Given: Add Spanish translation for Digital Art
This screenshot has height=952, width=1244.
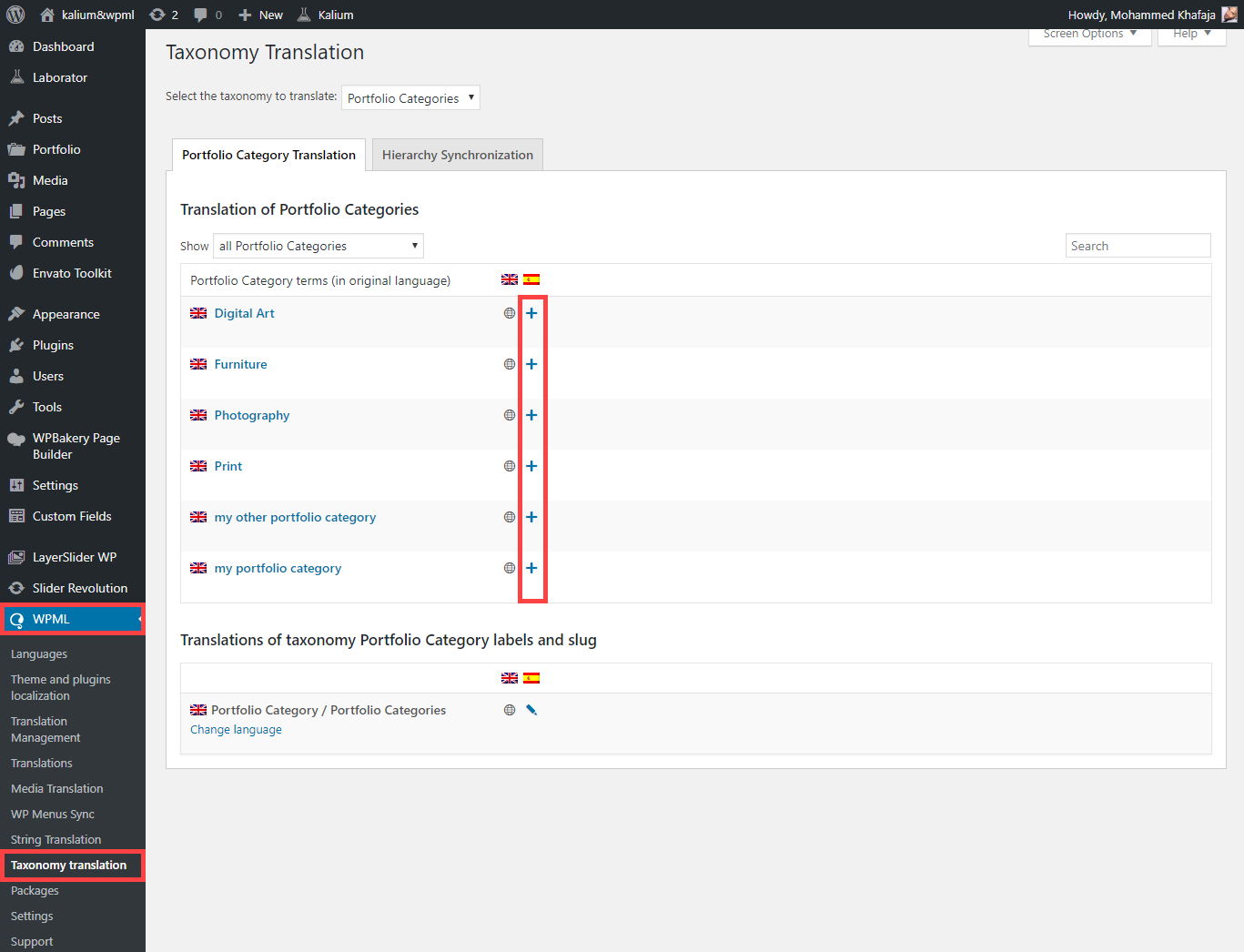Looking at the screenshot, I should (531, 313).
